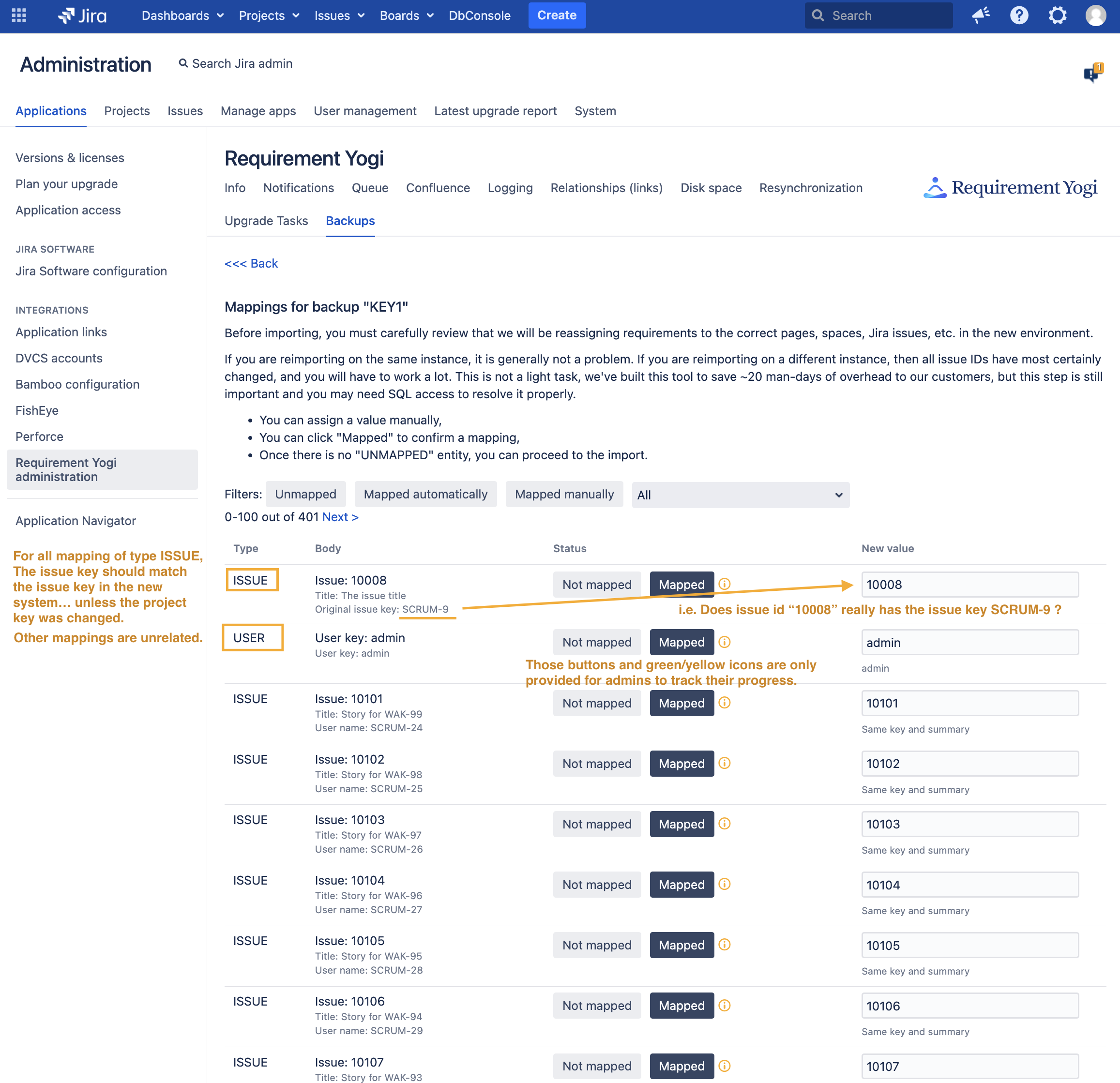The height and width of the screenshot is (1083, 1120).
Task: Open the User management admin tab
Action: [364, 111]
